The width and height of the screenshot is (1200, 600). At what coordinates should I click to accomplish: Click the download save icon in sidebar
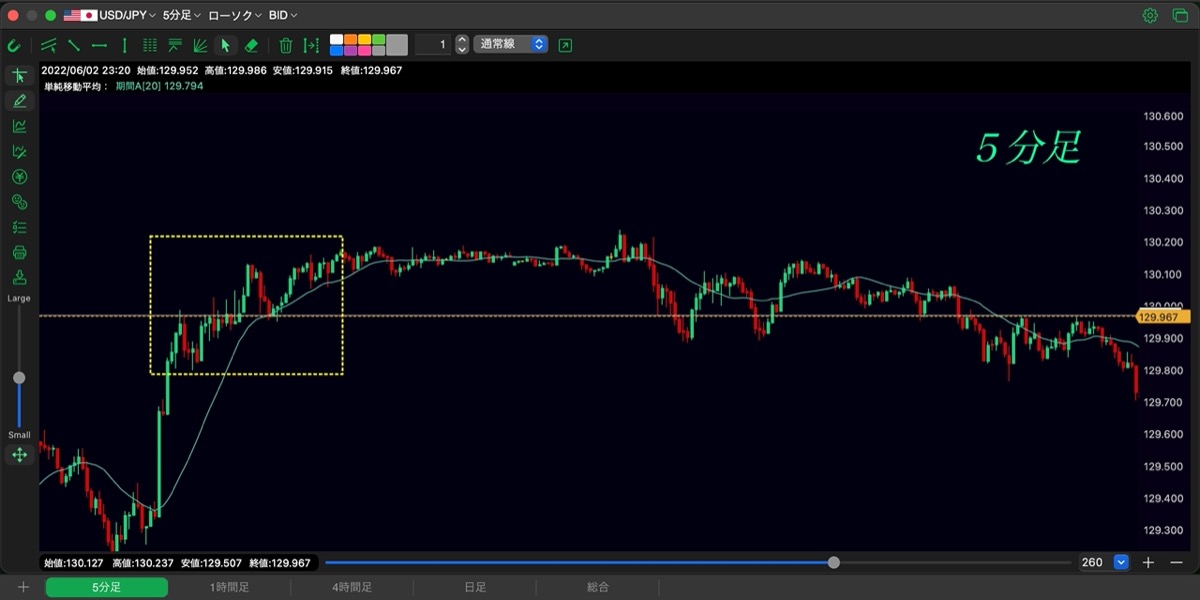pyautogui.click(x=19, y=277)
